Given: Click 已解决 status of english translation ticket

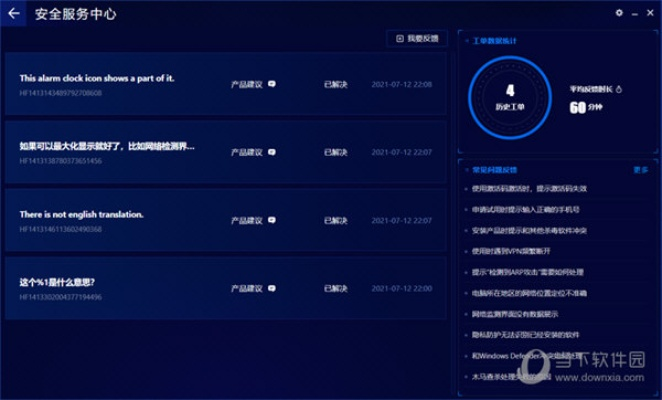Looking at the screenshot, I should coord(336,220).
